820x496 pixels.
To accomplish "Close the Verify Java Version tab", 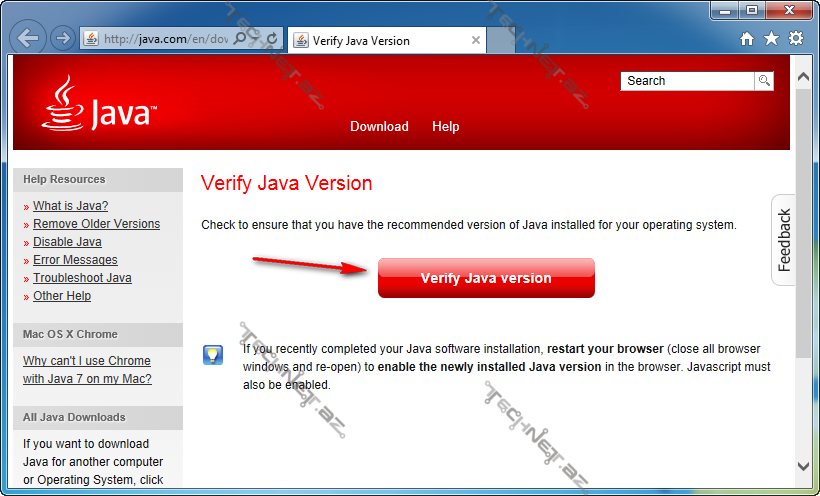I will (476, 41).
